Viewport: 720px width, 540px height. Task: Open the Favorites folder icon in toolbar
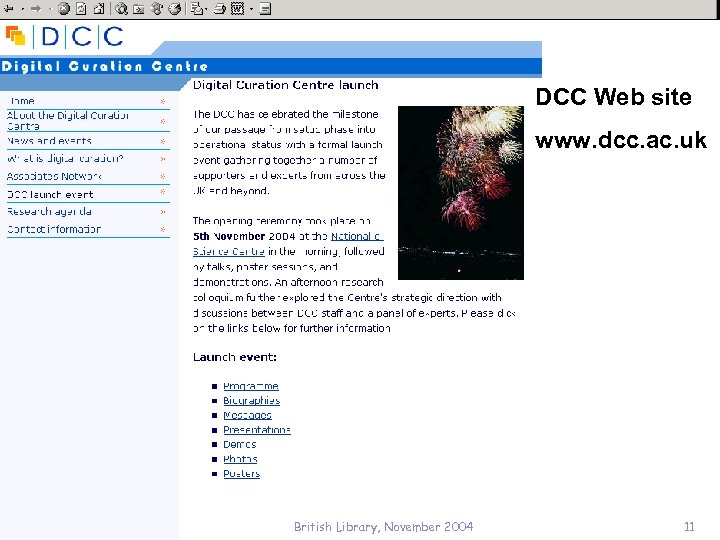point(139,9)
